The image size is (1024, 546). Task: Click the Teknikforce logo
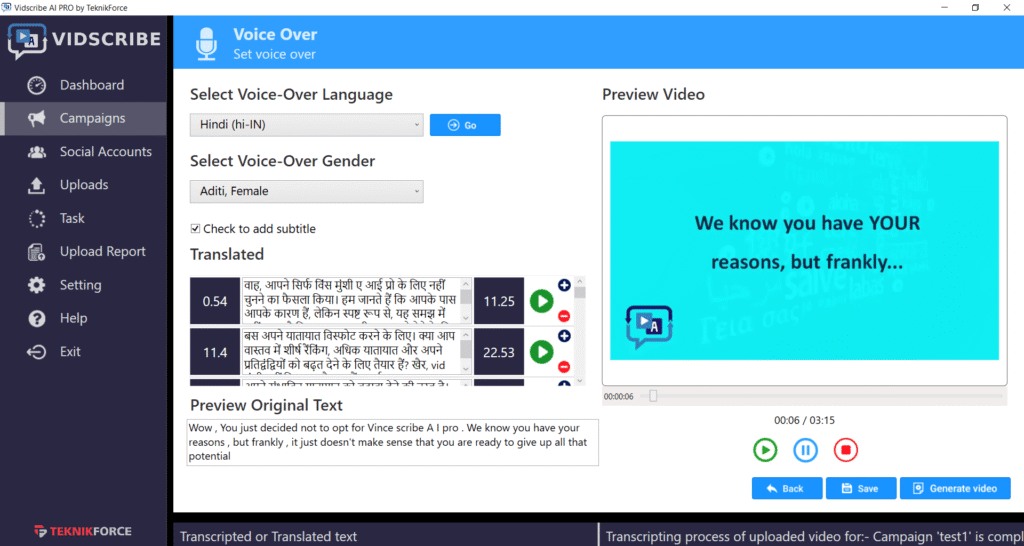83,531
